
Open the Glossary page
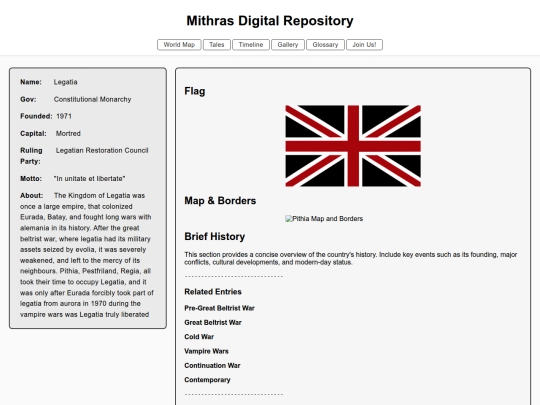pos(325,45)
